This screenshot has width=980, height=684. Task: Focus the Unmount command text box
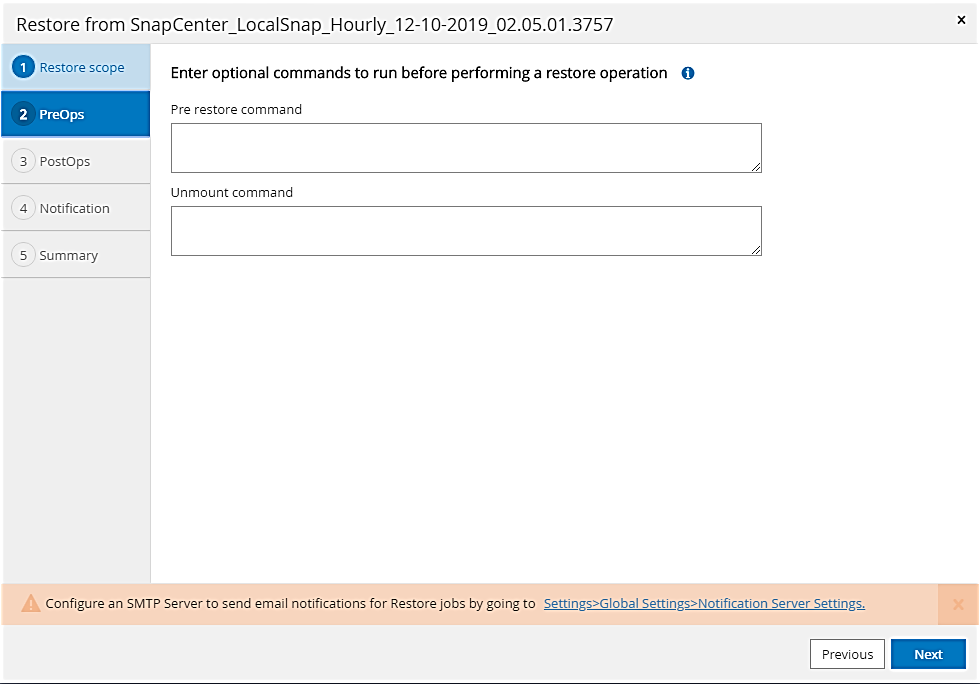[x=466, y=231]
